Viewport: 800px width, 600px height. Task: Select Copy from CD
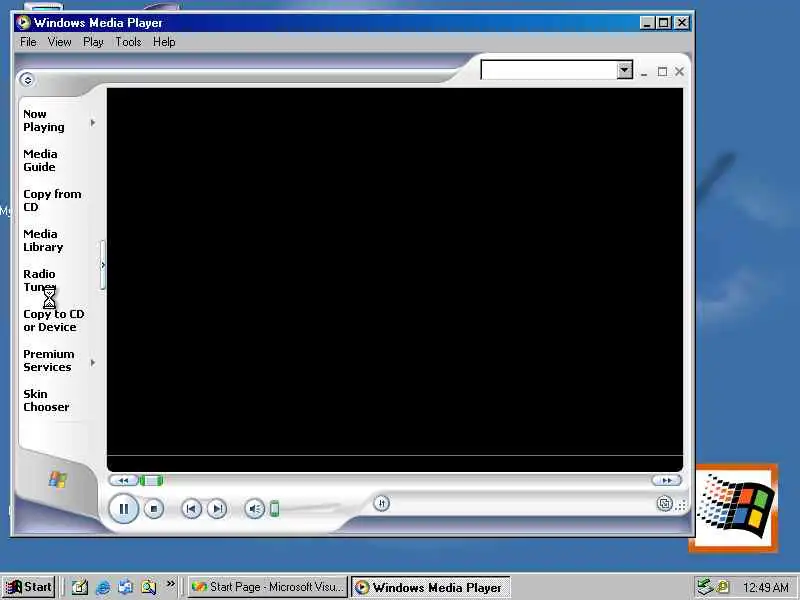[52, 201]
